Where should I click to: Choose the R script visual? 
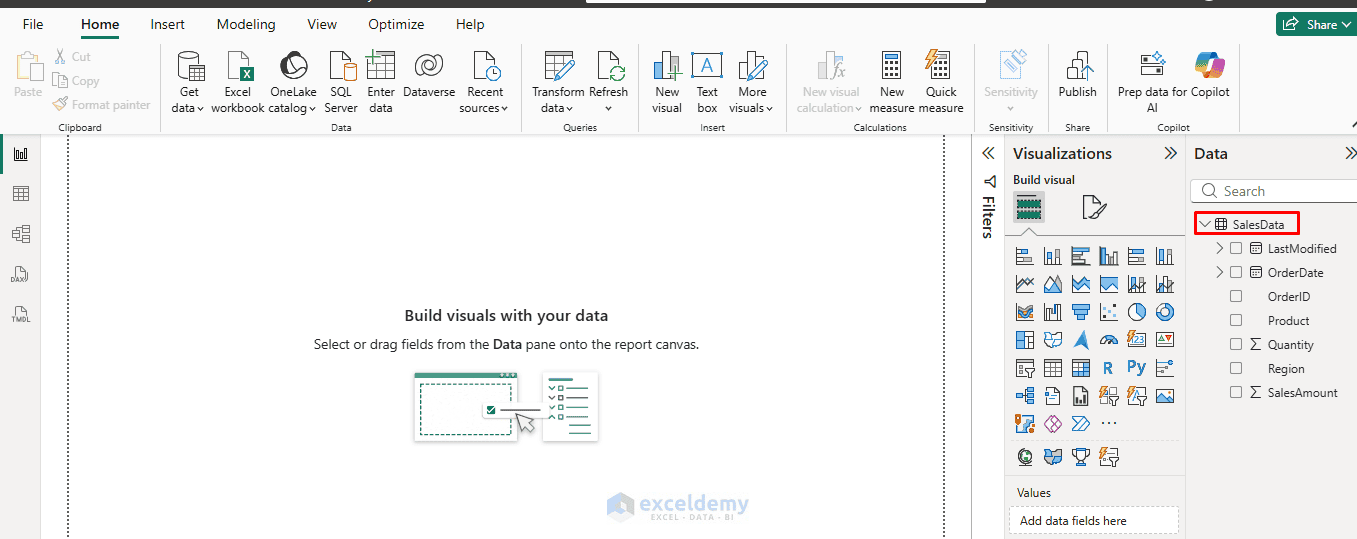(x=1108, y=368)
